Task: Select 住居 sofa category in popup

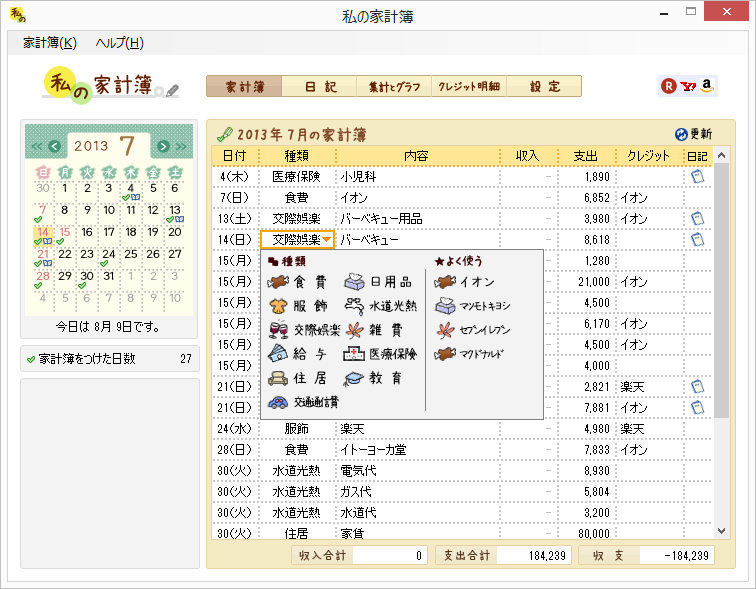Action: pyautogui.click(x=298, y=378)
